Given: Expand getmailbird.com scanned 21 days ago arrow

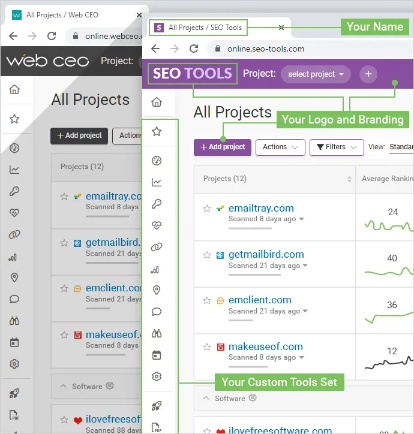Looking at the screenshot, I should point(305,266).
